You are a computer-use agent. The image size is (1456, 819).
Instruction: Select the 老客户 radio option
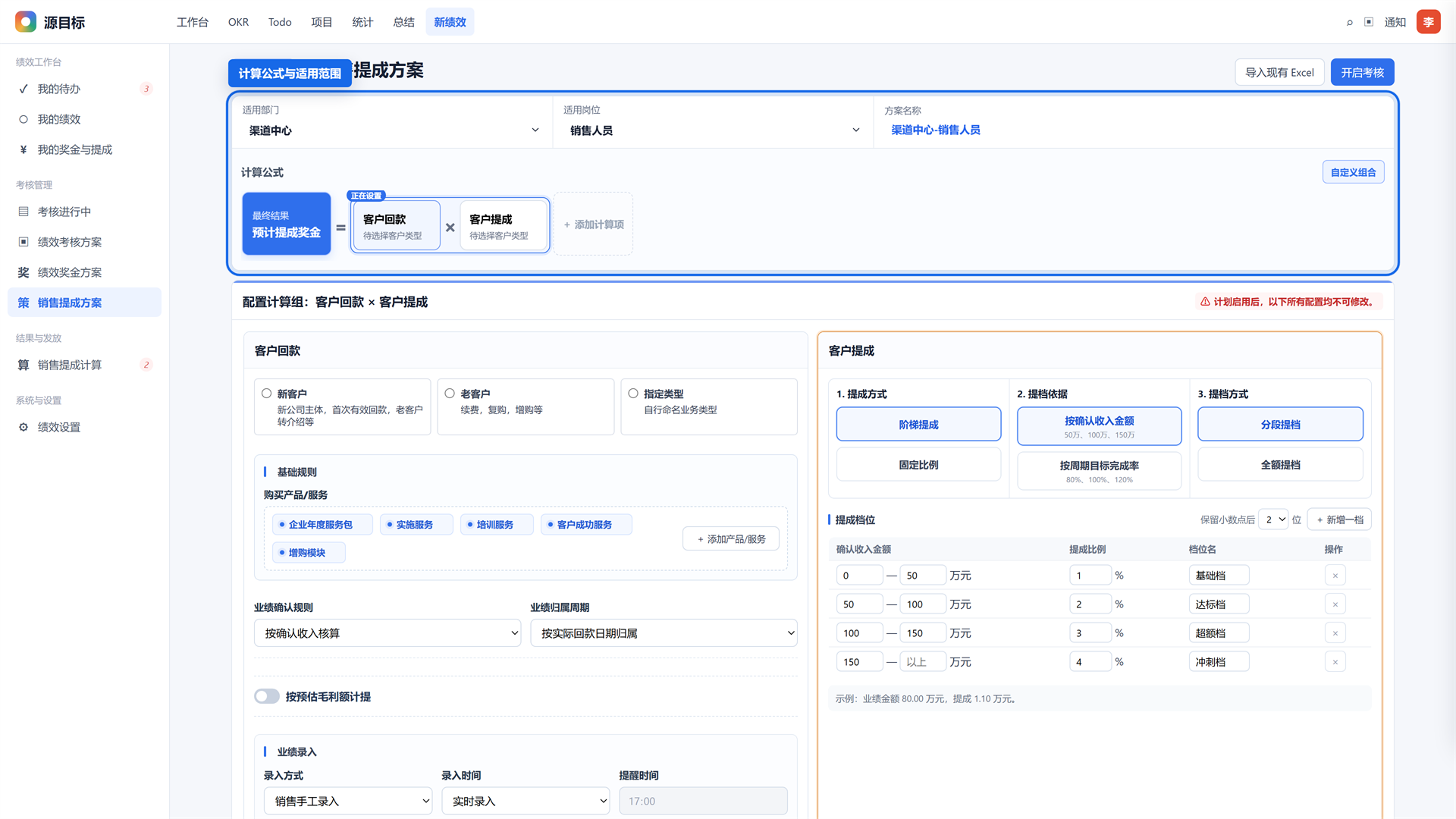pos(450,394)
